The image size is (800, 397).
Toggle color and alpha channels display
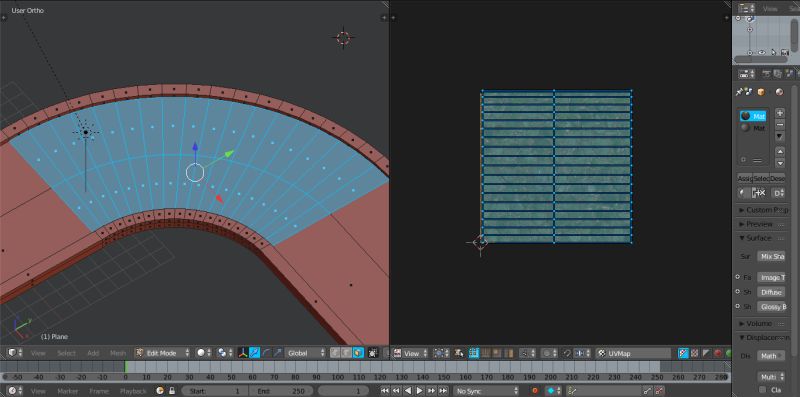[684, 353]
